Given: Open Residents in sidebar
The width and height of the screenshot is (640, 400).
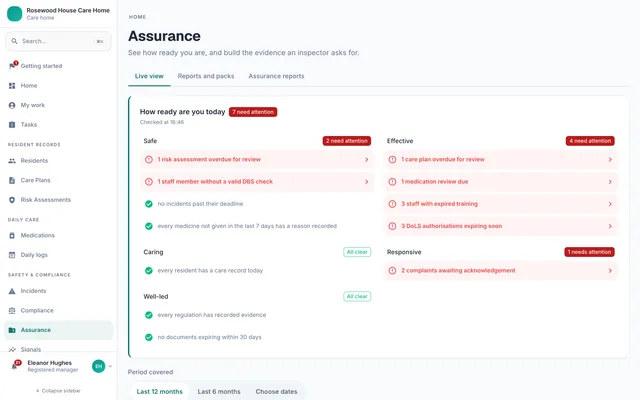Looking at the screenshot, I should (58, 161).
